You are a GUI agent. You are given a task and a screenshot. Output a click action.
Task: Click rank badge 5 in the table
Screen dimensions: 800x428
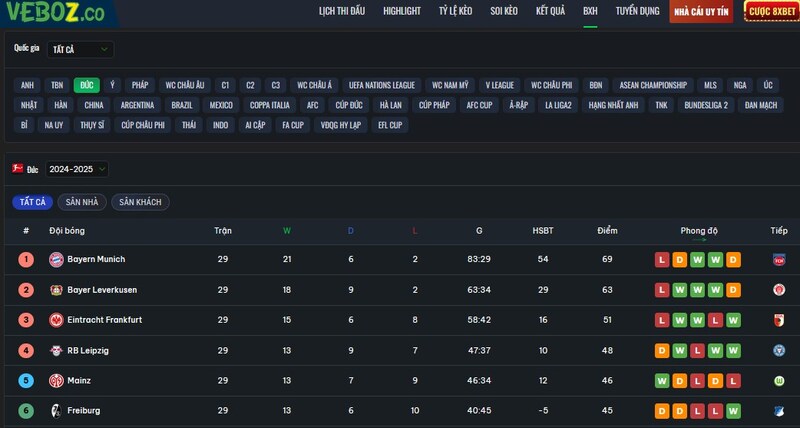(x=26, y=381)
